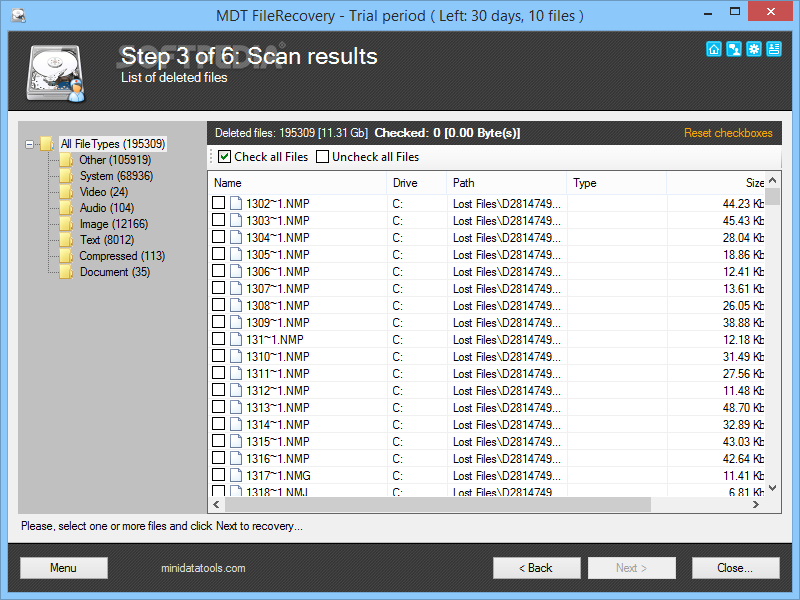The height and width of the screenshot is (600, 800).
Task: Tick the Uncheck all Files box
Action: (x=322, y=157)
